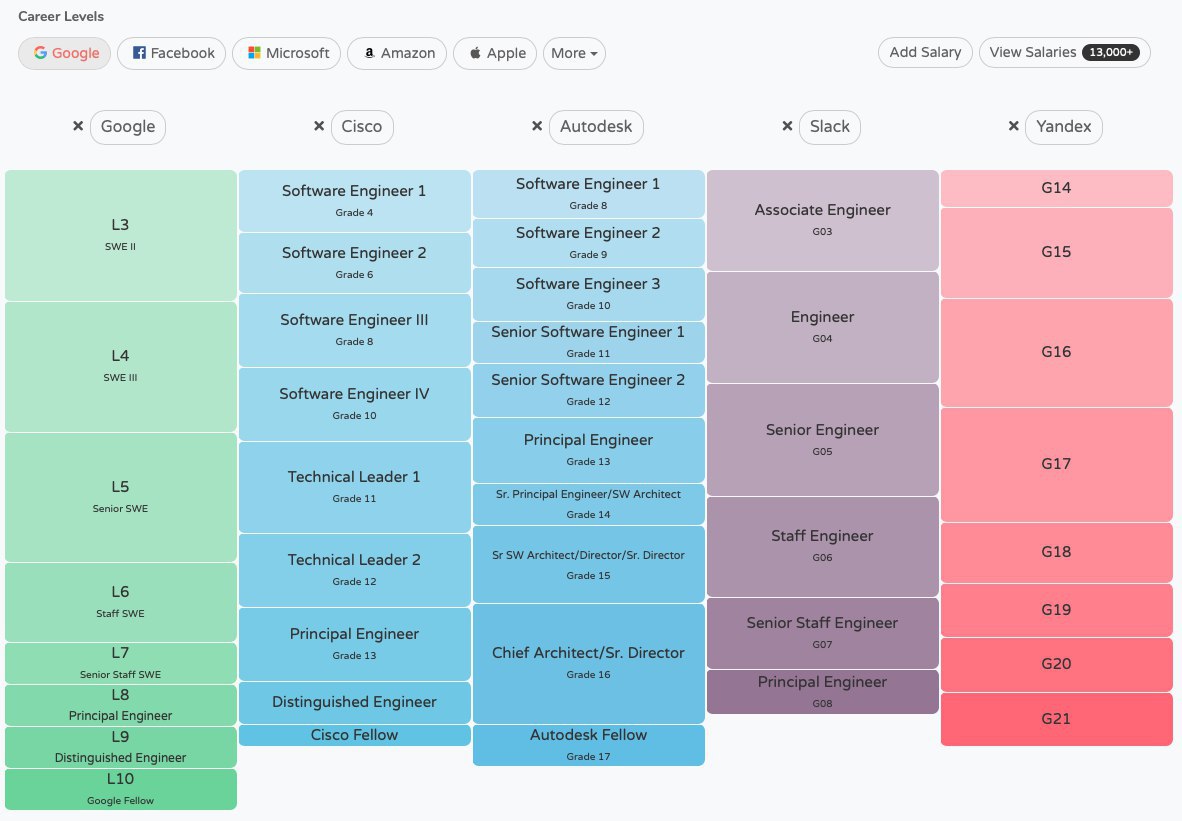The image size is (1182, 821).
Task: Select Google L8 Principal Engineer block
Action: 121,706
